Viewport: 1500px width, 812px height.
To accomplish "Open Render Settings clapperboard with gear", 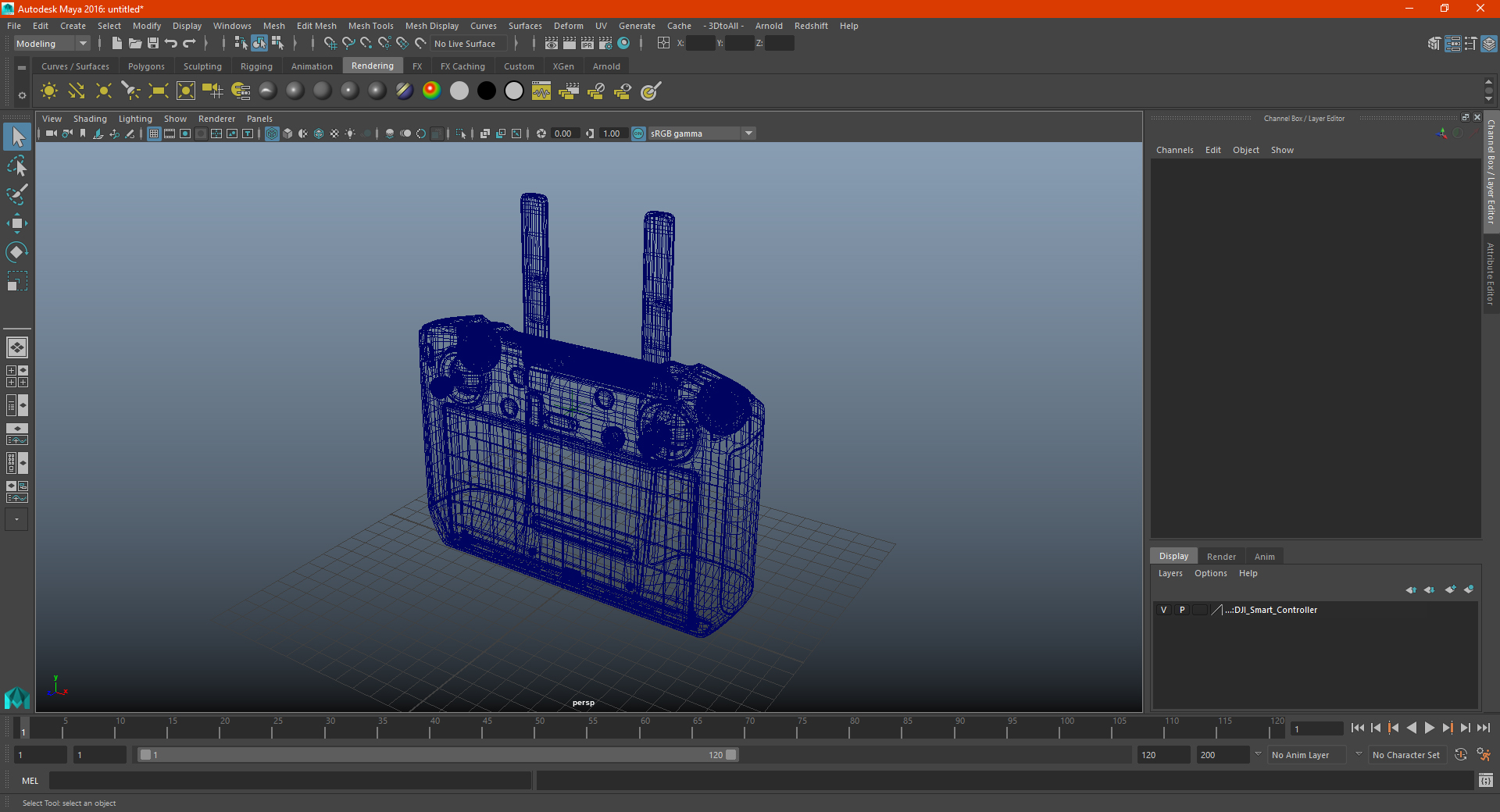I will pyautogui.click(x=605, y=44).
